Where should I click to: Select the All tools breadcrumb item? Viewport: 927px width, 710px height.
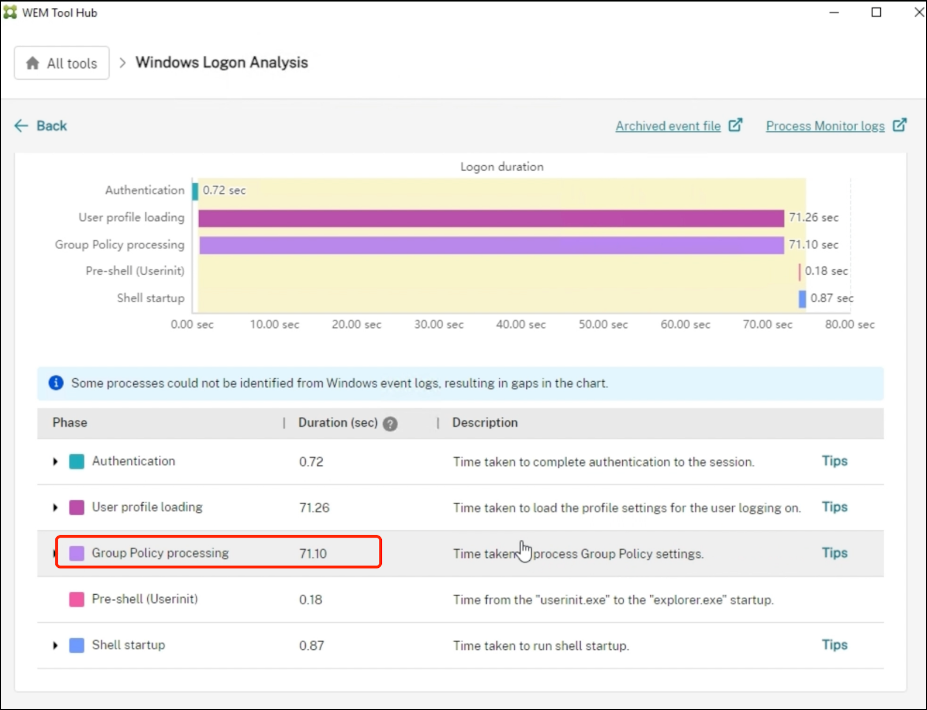click(70, 62)
